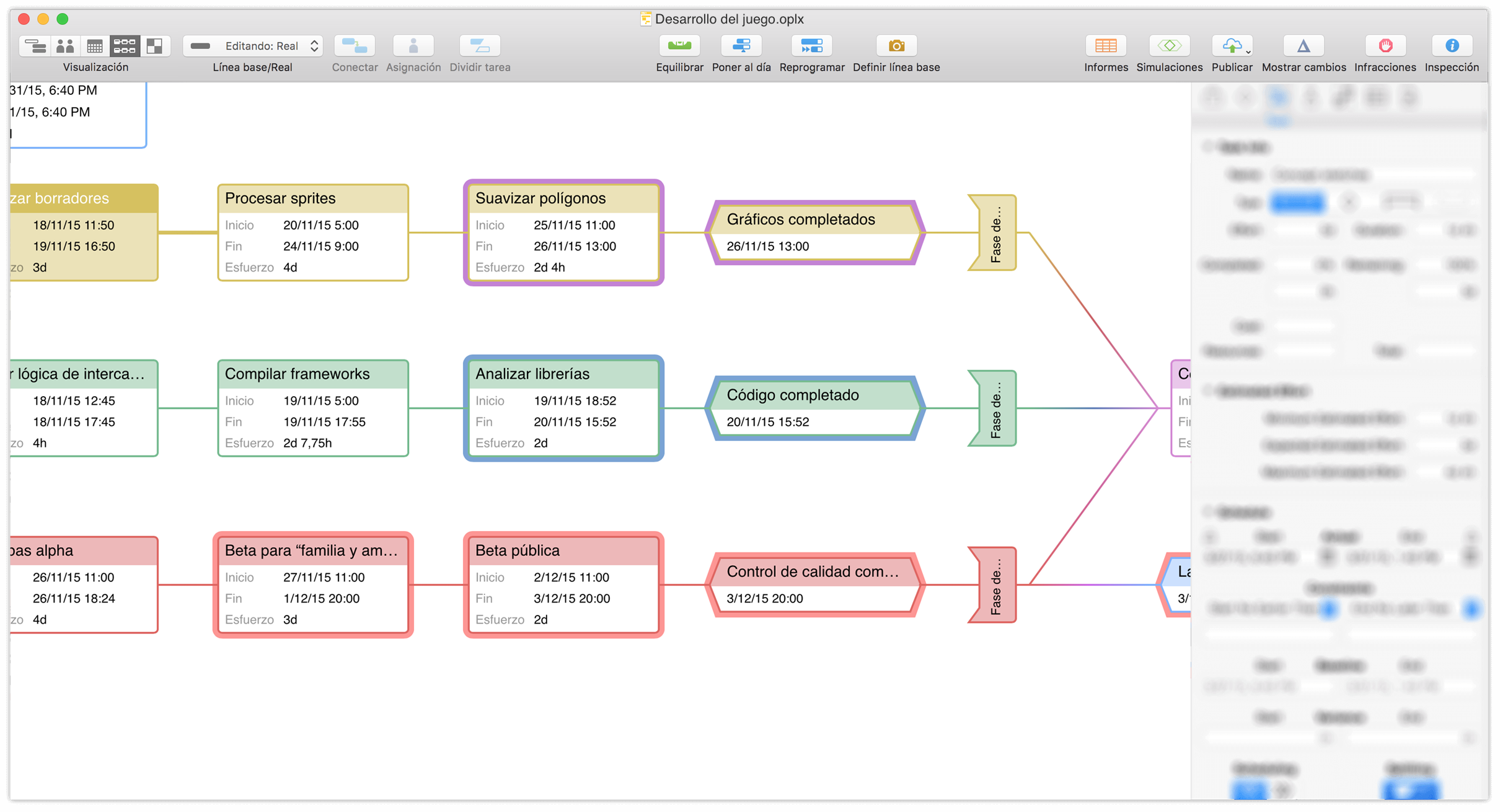This screenshot has width=1500, height=812.
Task: Click the Reprogramar toolbar icon
Action: pyautogui.click(x=811, y=46)
